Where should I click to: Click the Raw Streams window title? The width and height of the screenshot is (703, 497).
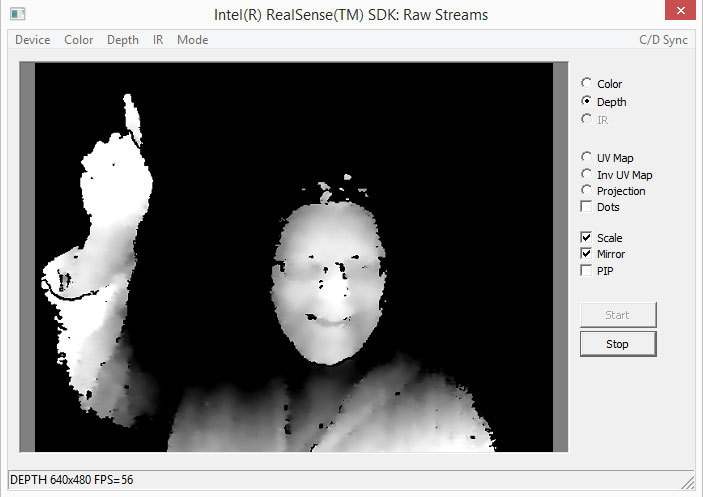coord(351,15)
